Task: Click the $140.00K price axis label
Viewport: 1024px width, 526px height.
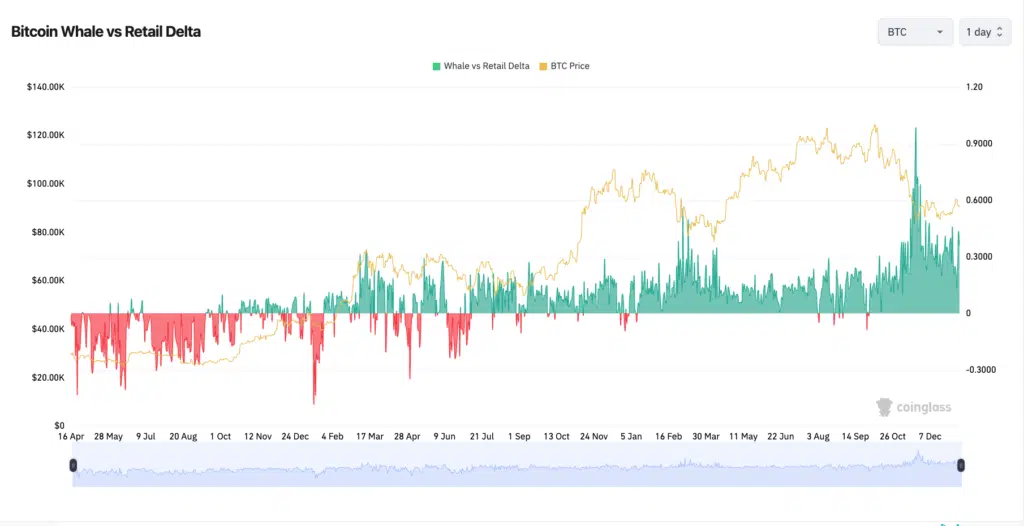Action: [46, 87]
